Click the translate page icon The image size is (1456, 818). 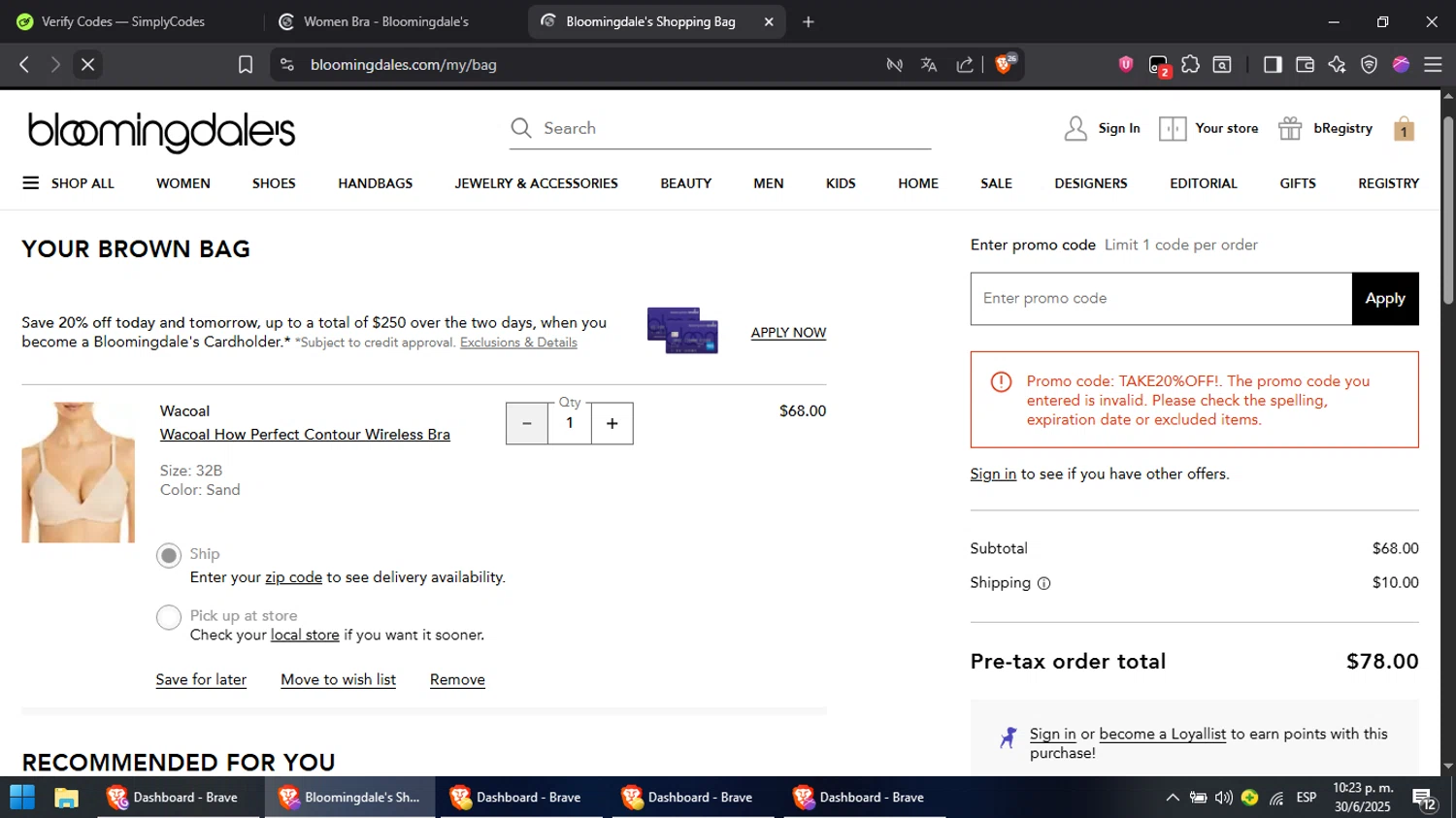click(x=929, y=65)
